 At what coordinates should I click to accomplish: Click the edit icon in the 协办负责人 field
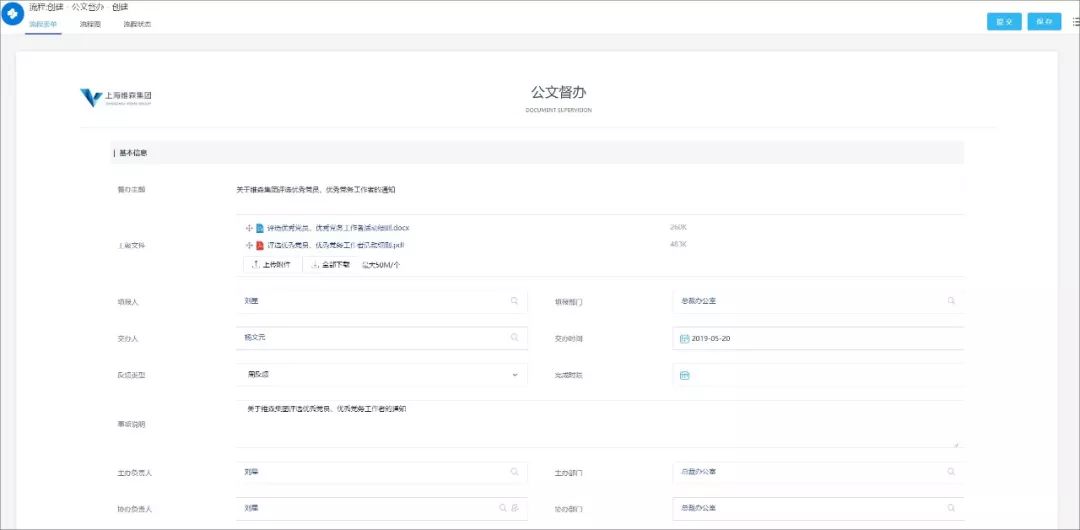515,508
